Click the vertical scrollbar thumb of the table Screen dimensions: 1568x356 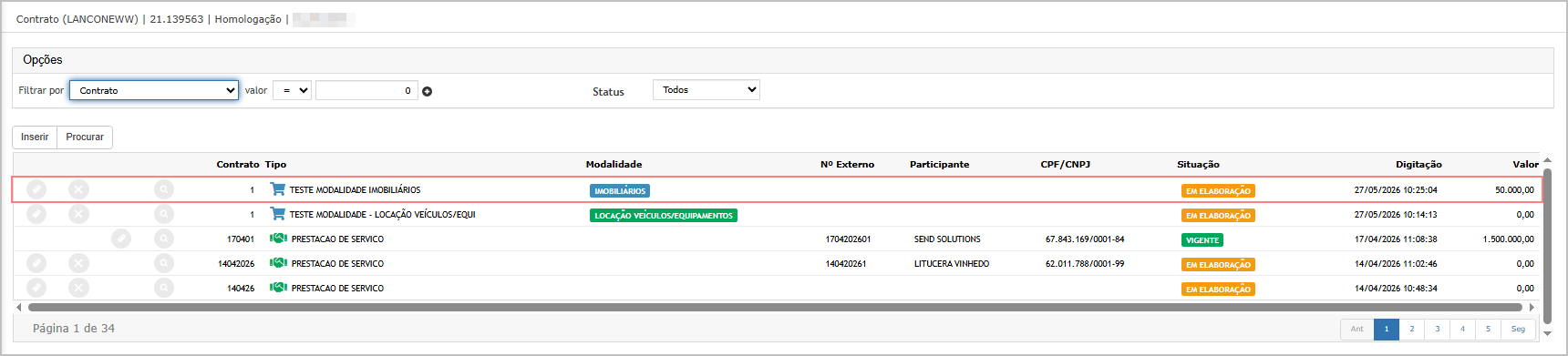click(x=1547, y=246)
